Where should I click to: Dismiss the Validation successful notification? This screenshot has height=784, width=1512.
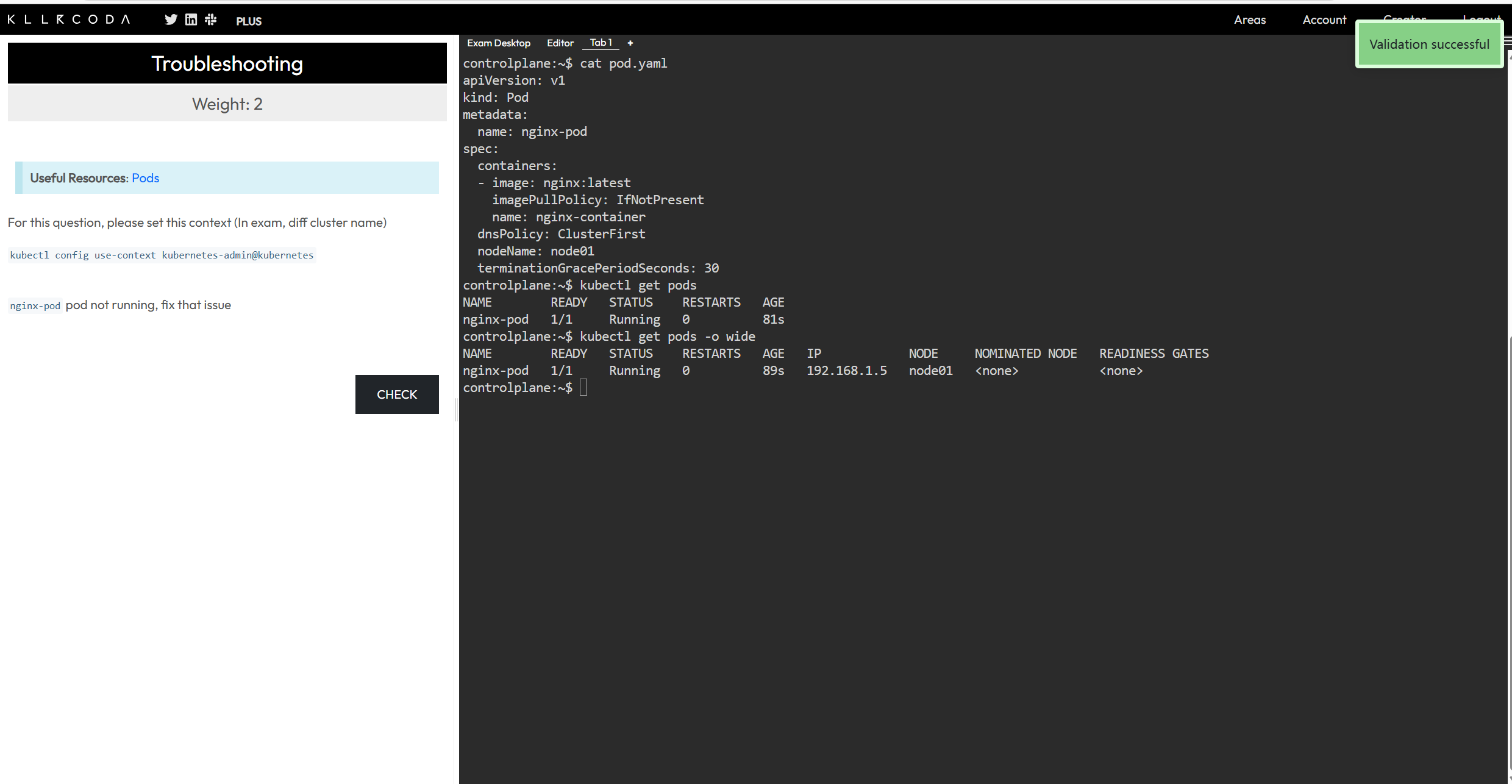click(1428, 45)
